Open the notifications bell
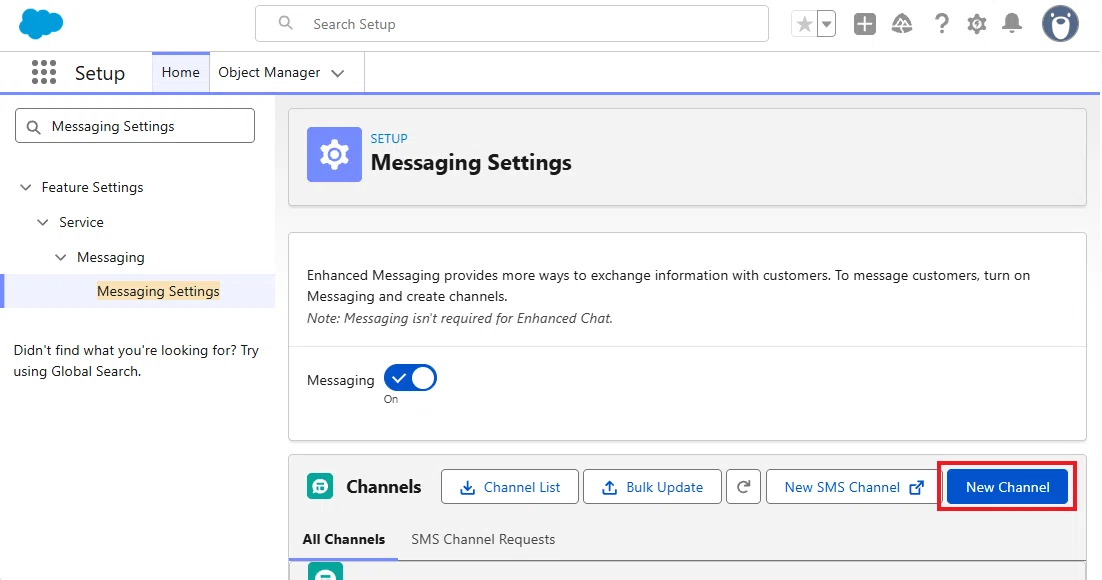 (x=1012, y=24)
